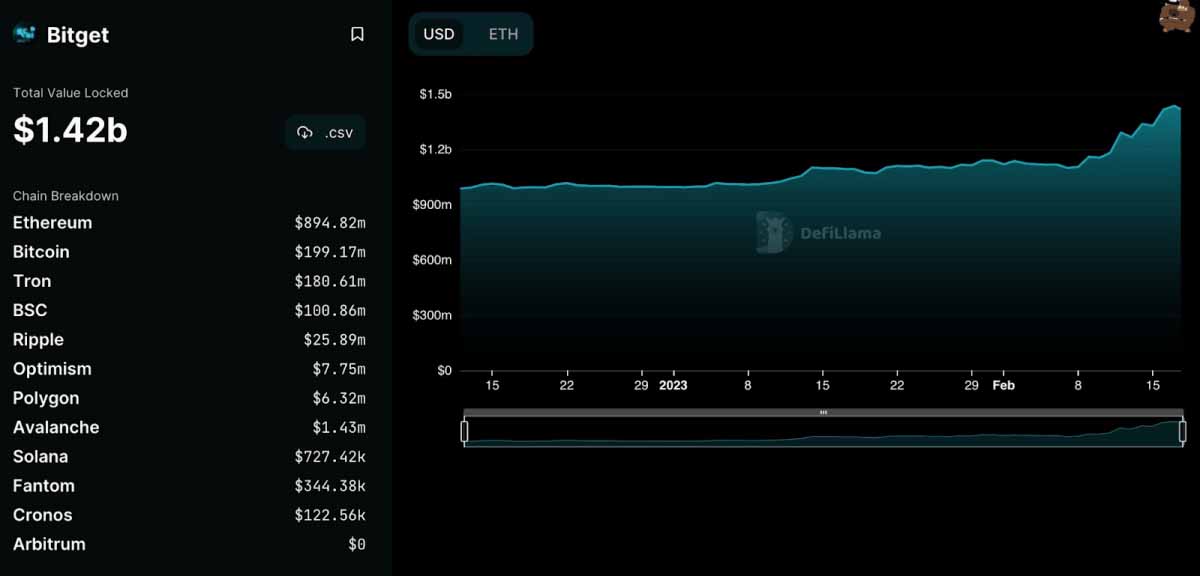Select Bitcoin chain row
1200x576 pixels.
189,252
